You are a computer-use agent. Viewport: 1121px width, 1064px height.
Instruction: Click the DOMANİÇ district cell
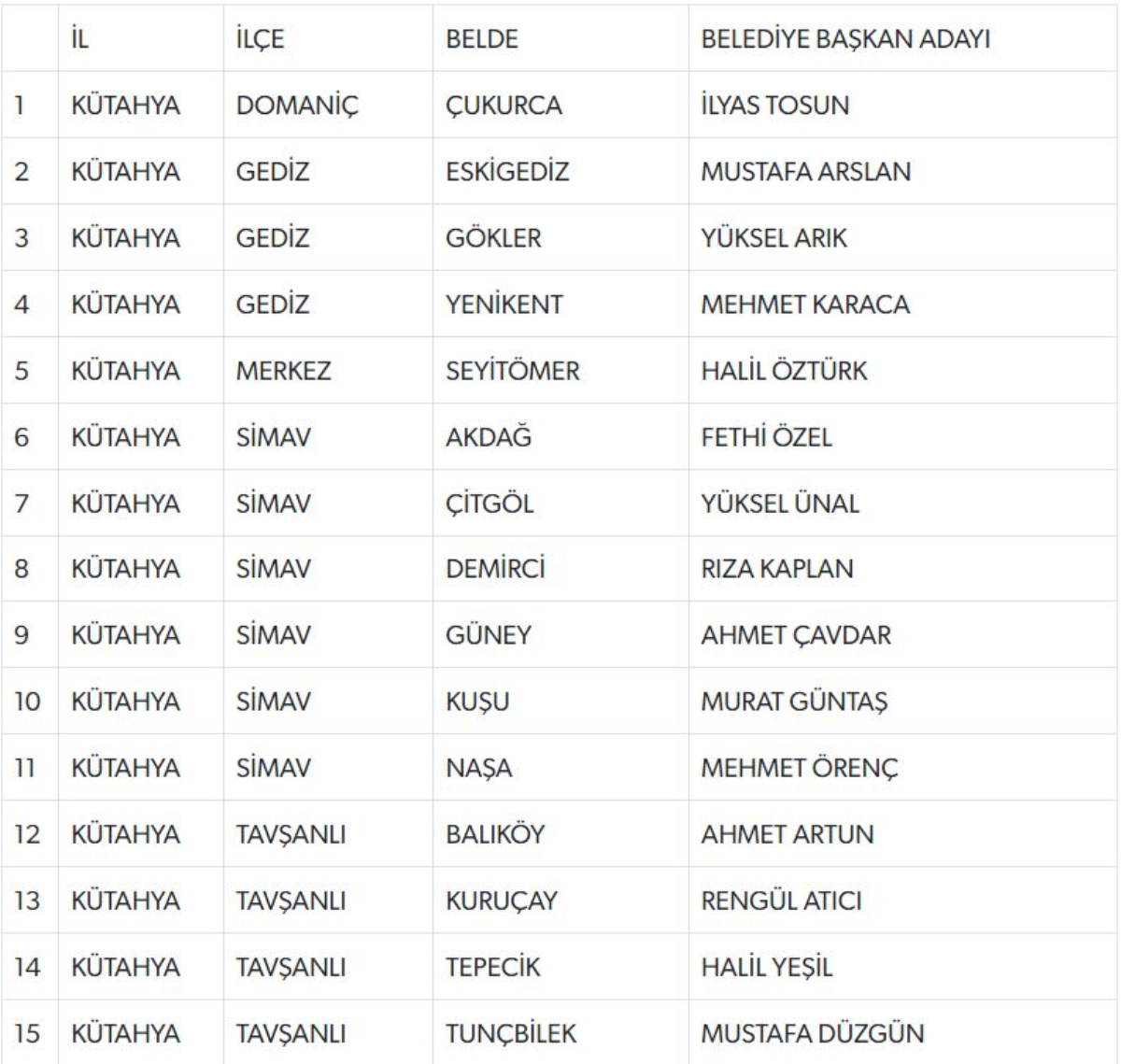coord(296,105)
